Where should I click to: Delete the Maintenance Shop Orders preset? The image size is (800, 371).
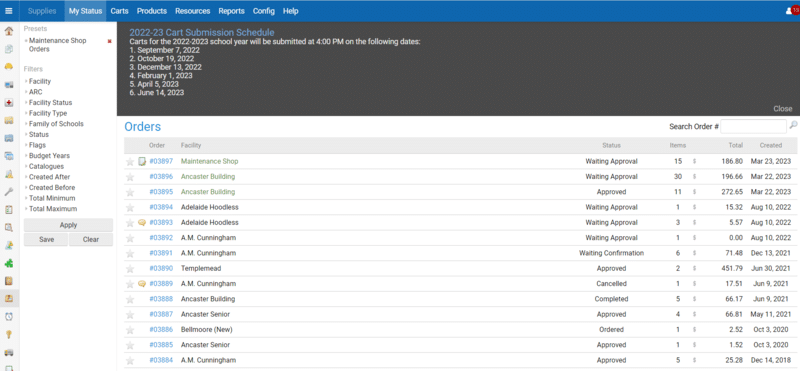[x=109, y=41]
